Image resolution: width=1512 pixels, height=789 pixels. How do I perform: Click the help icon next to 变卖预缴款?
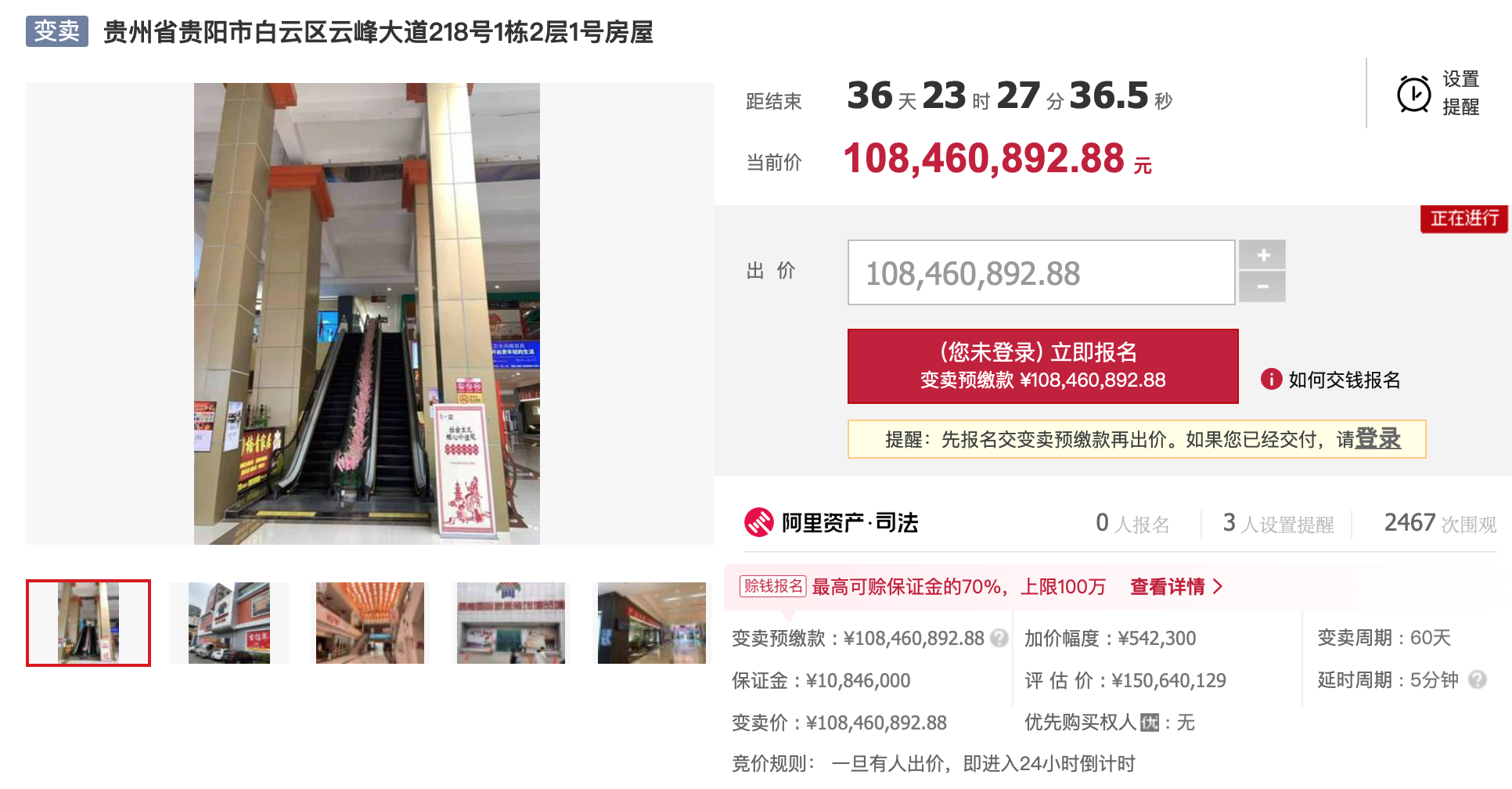click(999, 638)
